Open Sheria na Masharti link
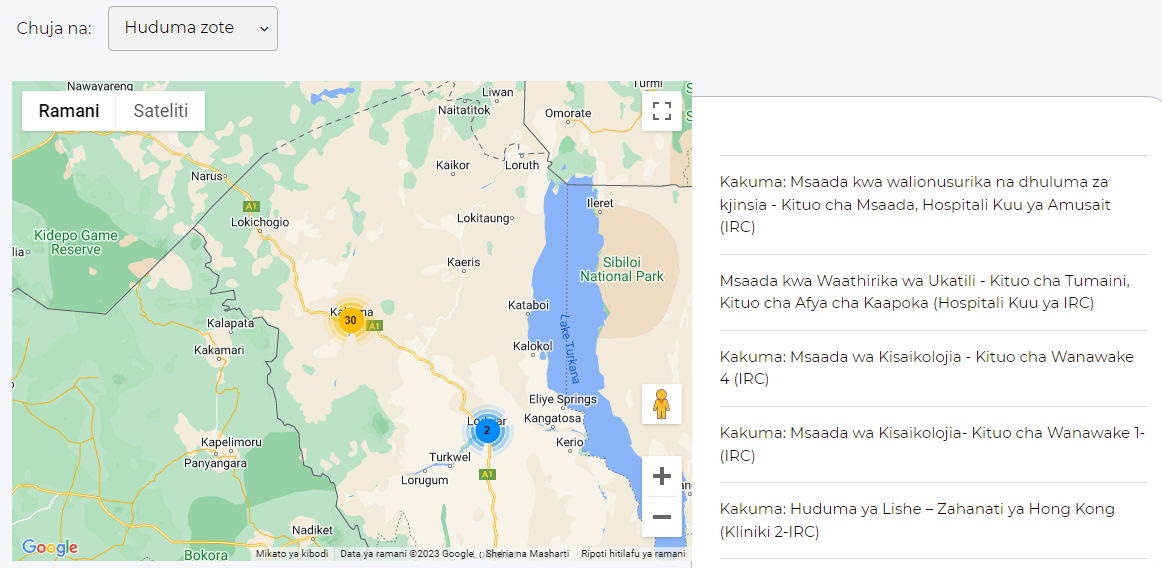Viewport: 1162px width, 568px height. (528, 554)
